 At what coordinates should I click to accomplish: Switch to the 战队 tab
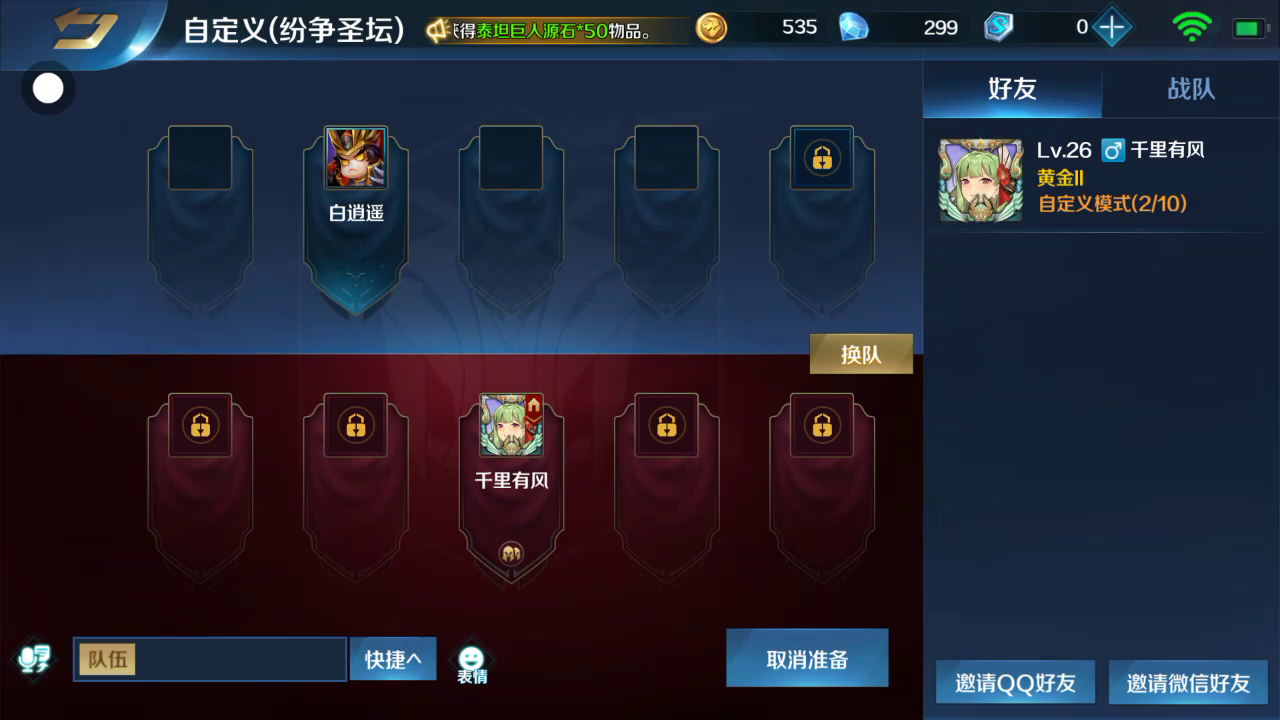tap(1191, 89)
